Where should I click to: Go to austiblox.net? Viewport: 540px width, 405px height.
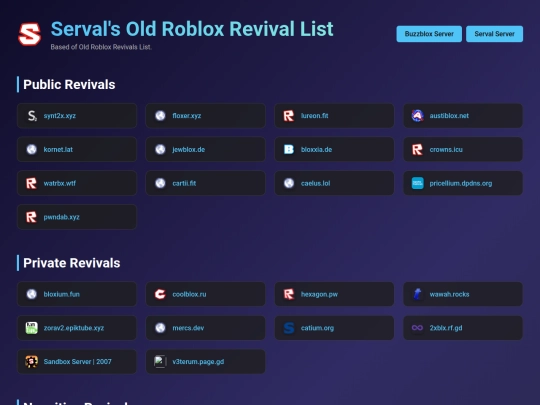(449, 116)
